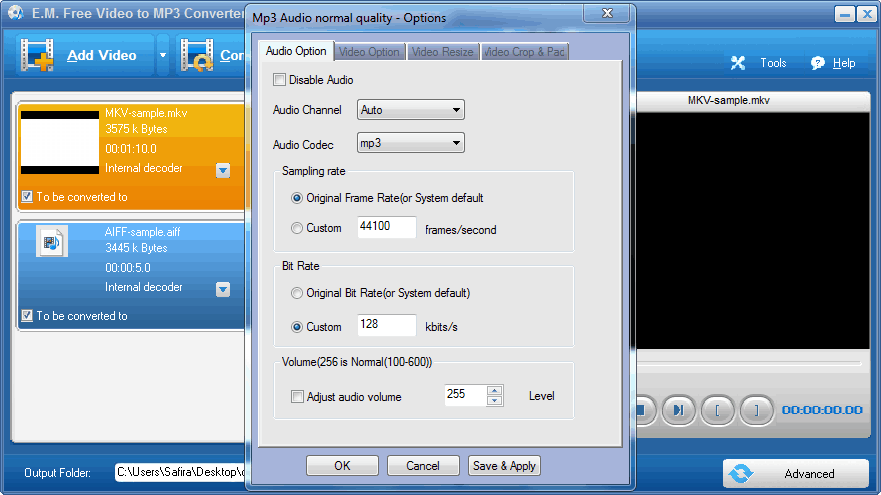Screen dimensions: 881x495
Task: Open the Help menu label
Action: (x=844, y=63)
